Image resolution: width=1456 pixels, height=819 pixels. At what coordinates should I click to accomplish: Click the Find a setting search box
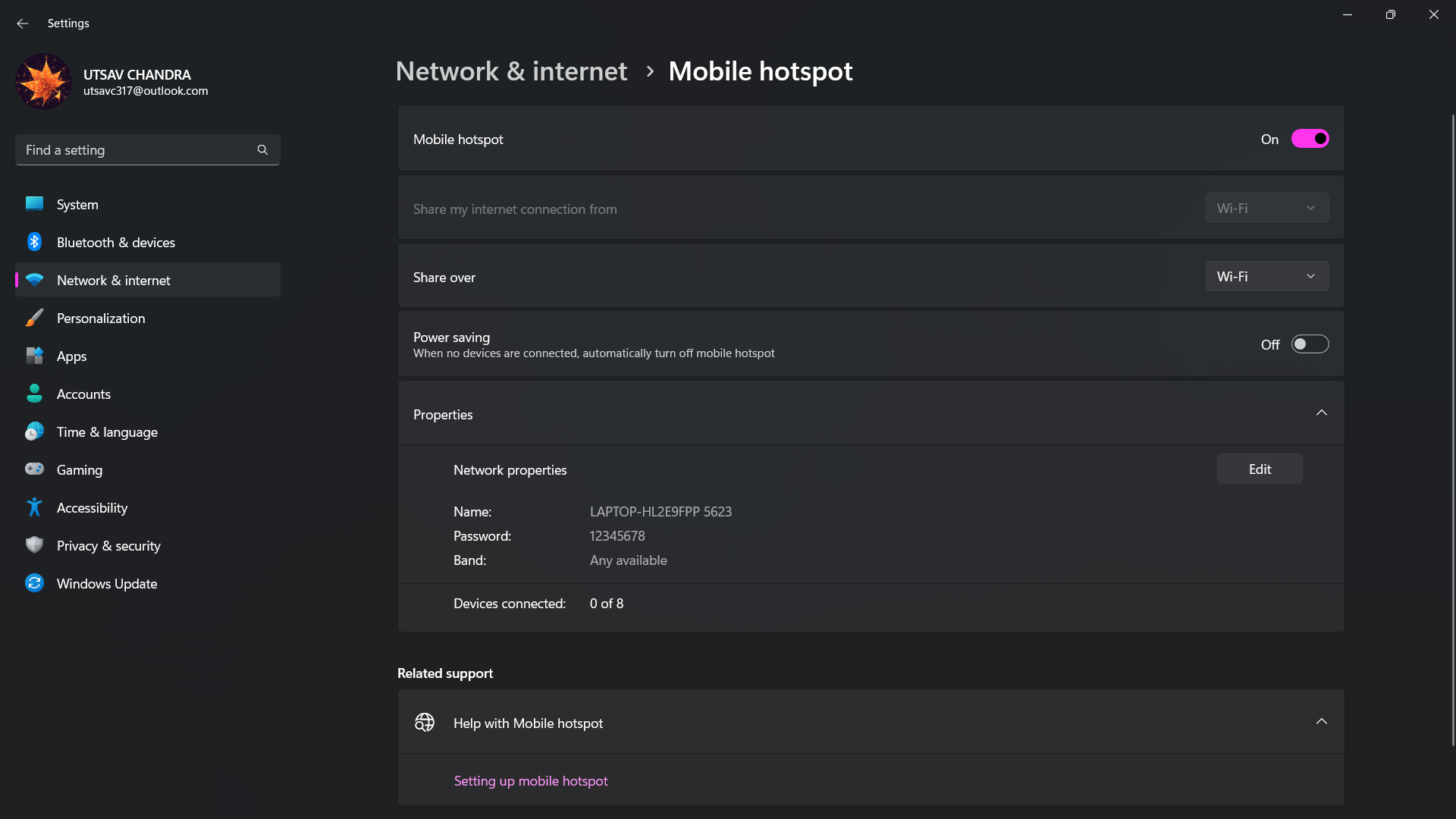[136, 150]
